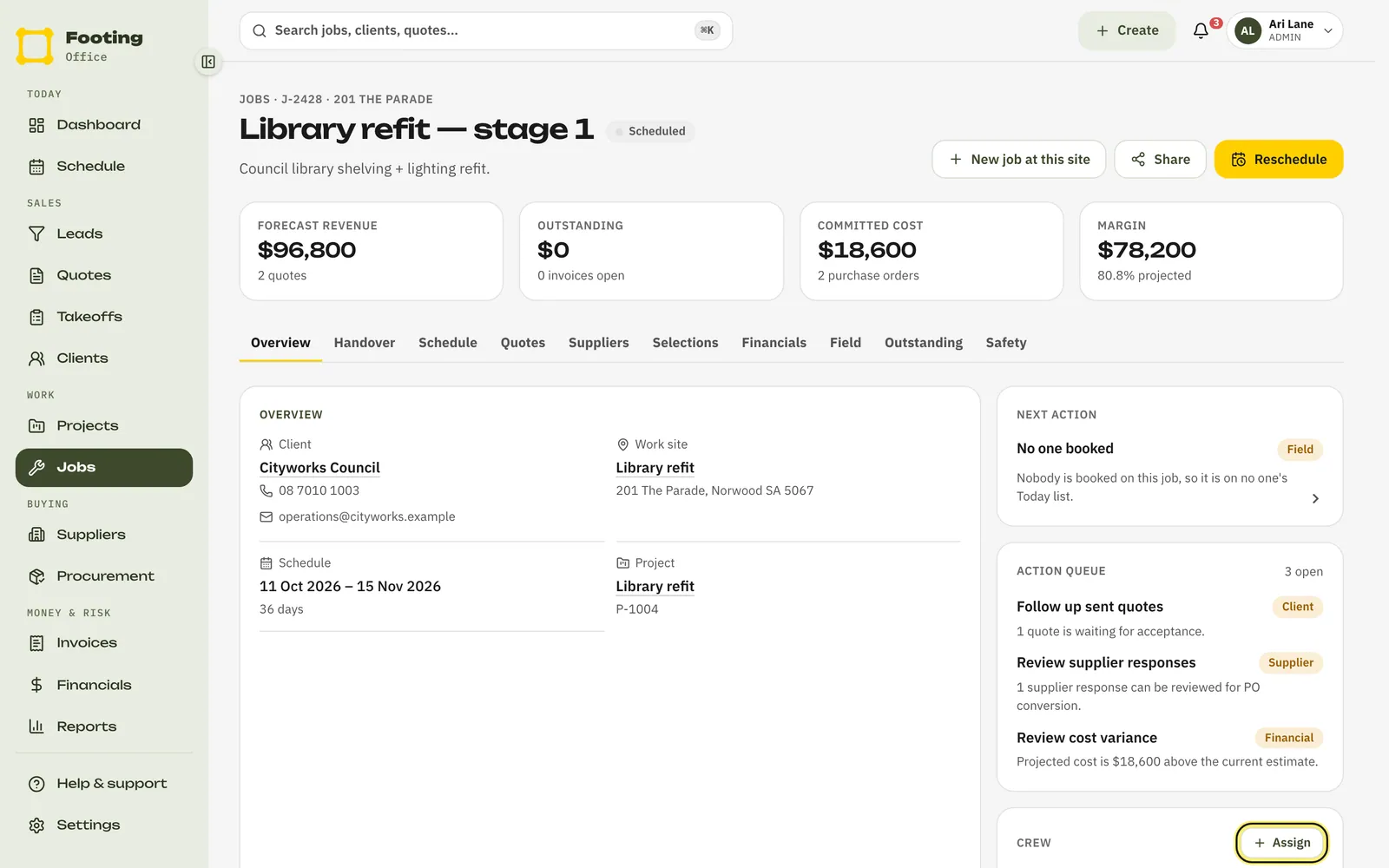Click the Create button

(1127, 30)
